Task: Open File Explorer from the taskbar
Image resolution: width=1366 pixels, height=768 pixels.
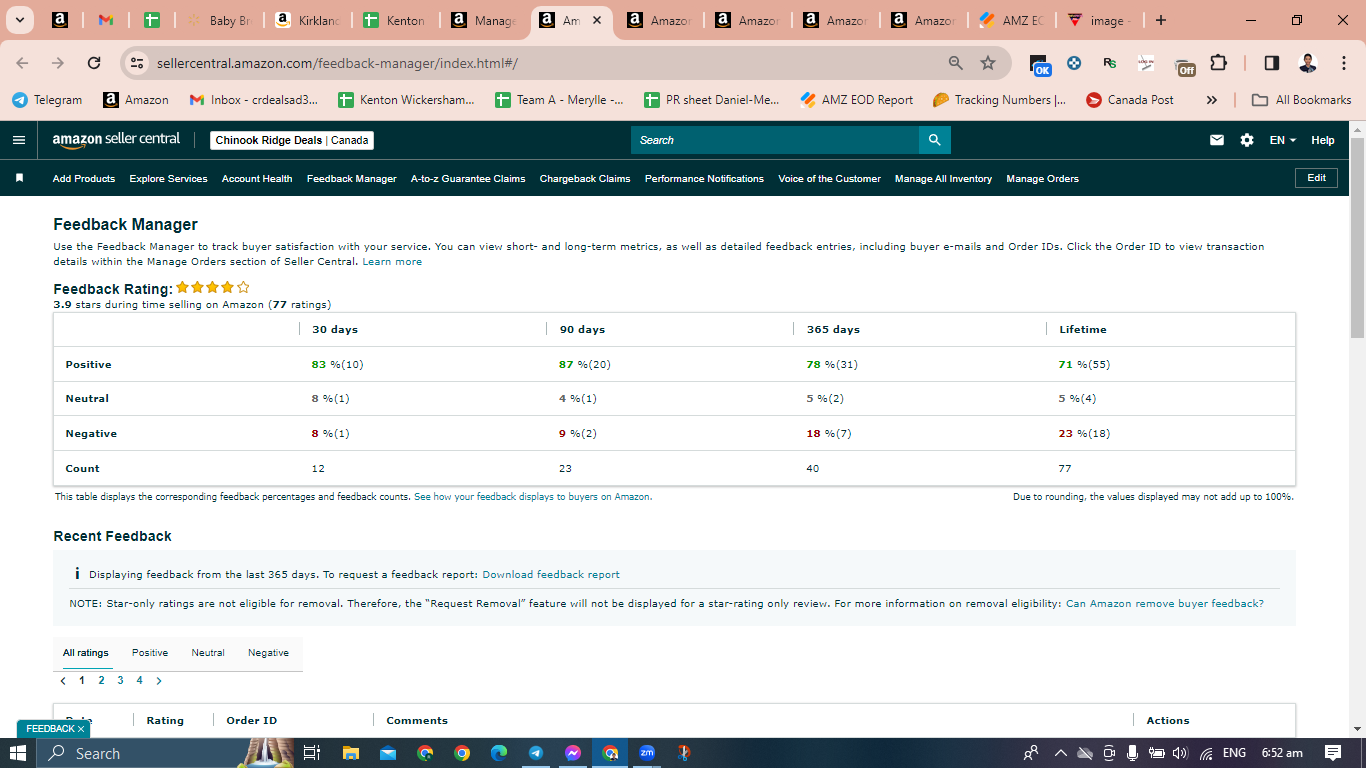Action: 350,753
